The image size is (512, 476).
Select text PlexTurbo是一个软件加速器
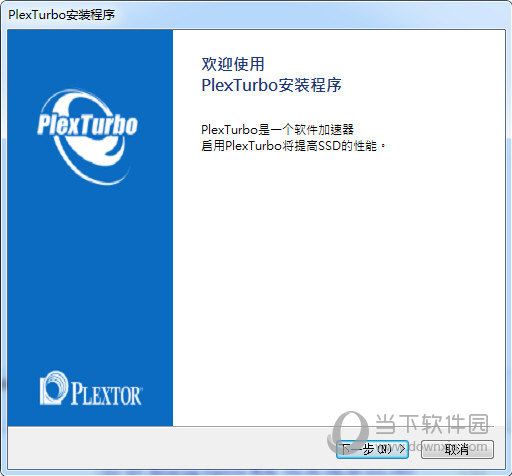[277, 130]
